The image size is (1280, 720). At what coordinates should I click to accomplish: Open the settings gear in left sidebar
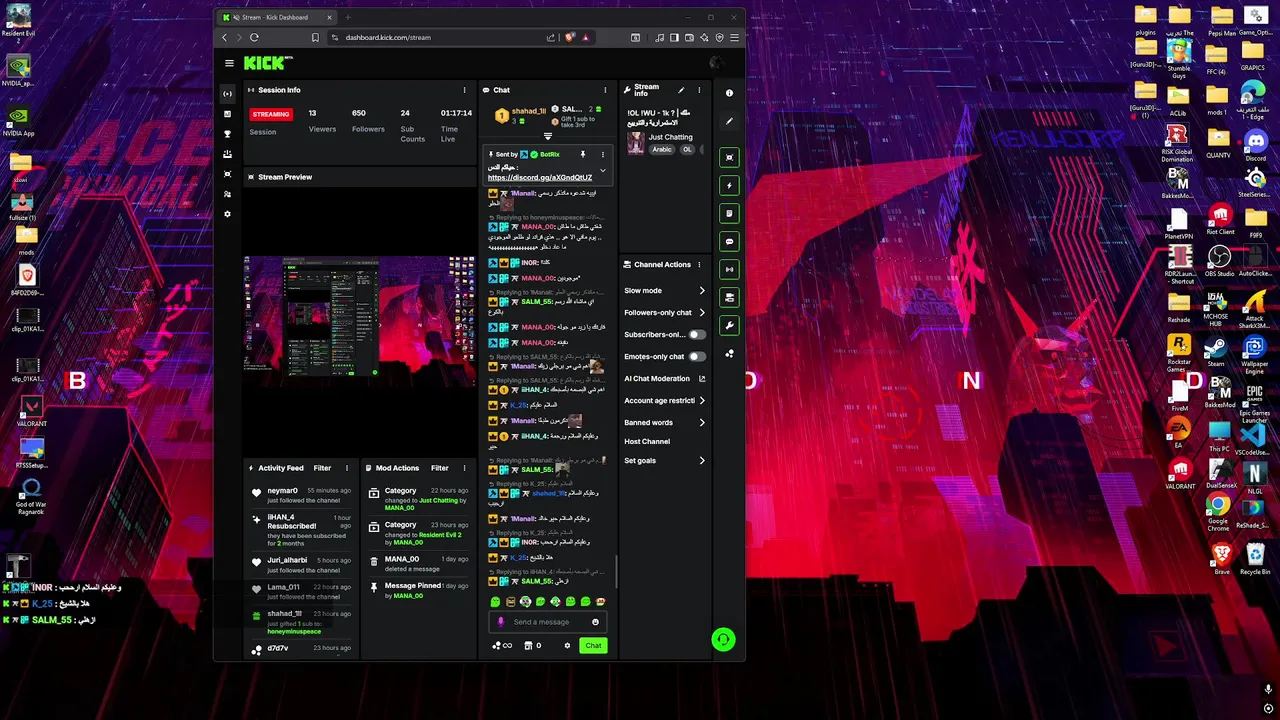tap(228, 214)
